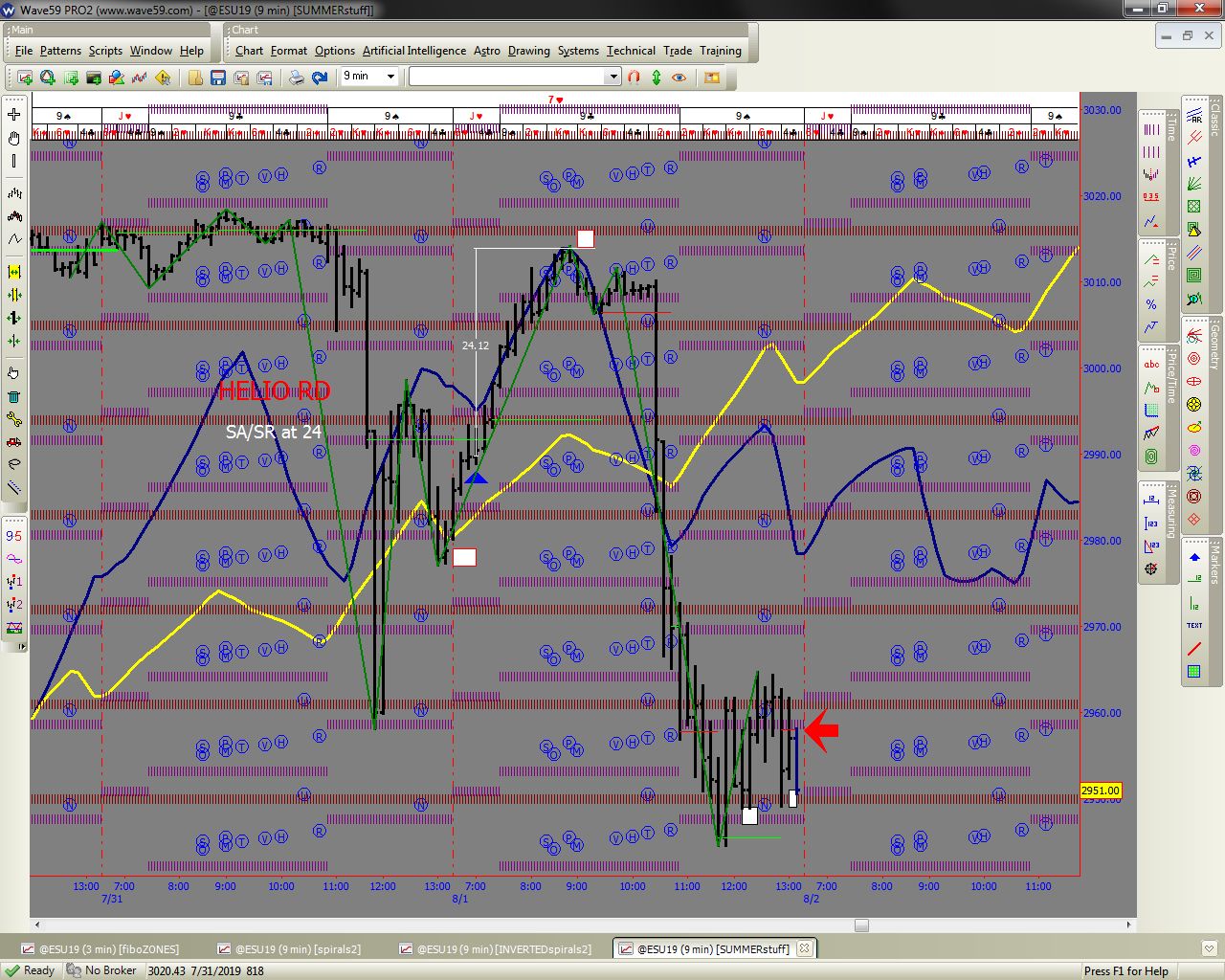Select the TEXT marker tool
Viewport: 1225px width, 980px height.
[1194, 625]
